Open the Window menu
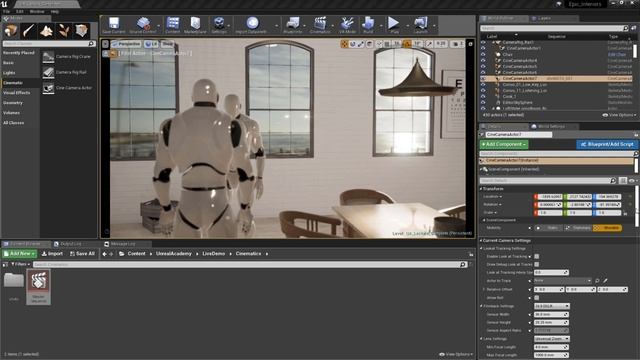Viewport: 640px width, 360px height. (x=37, y=11)
